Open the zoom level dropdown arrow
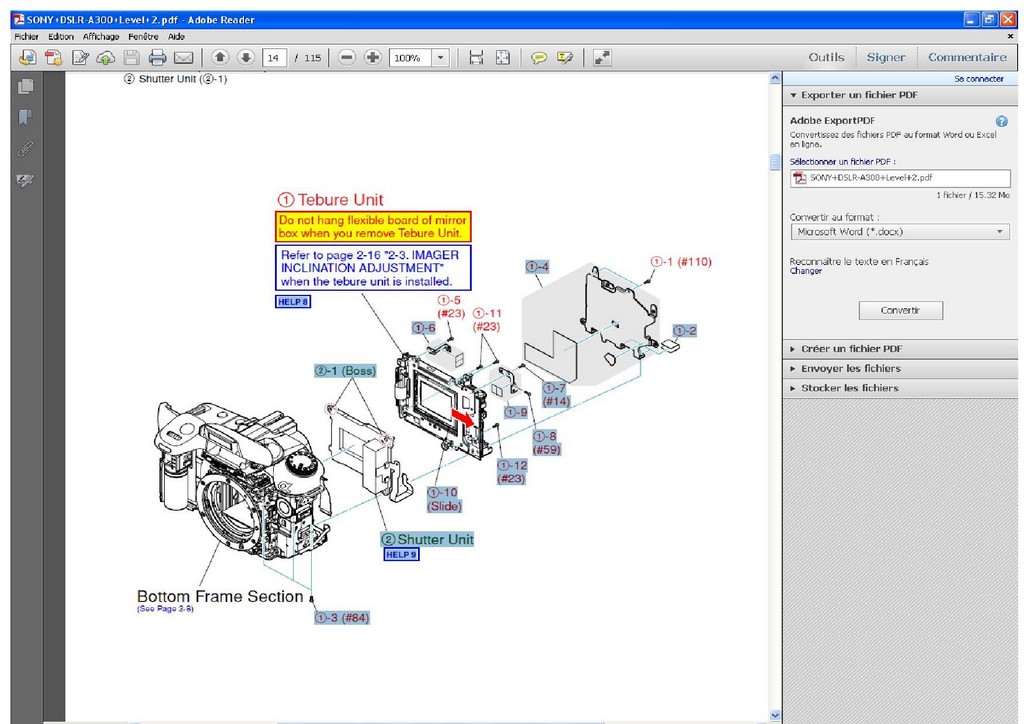The image size is (1024, 724). pos(441,58)
